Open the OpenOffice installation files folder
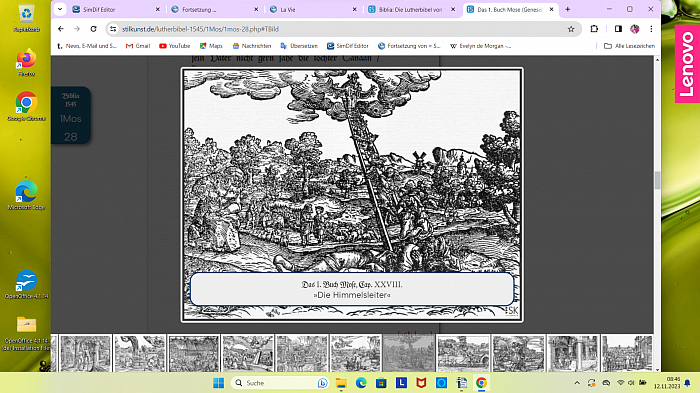This screenshot has height=393, width=700. 26,333
